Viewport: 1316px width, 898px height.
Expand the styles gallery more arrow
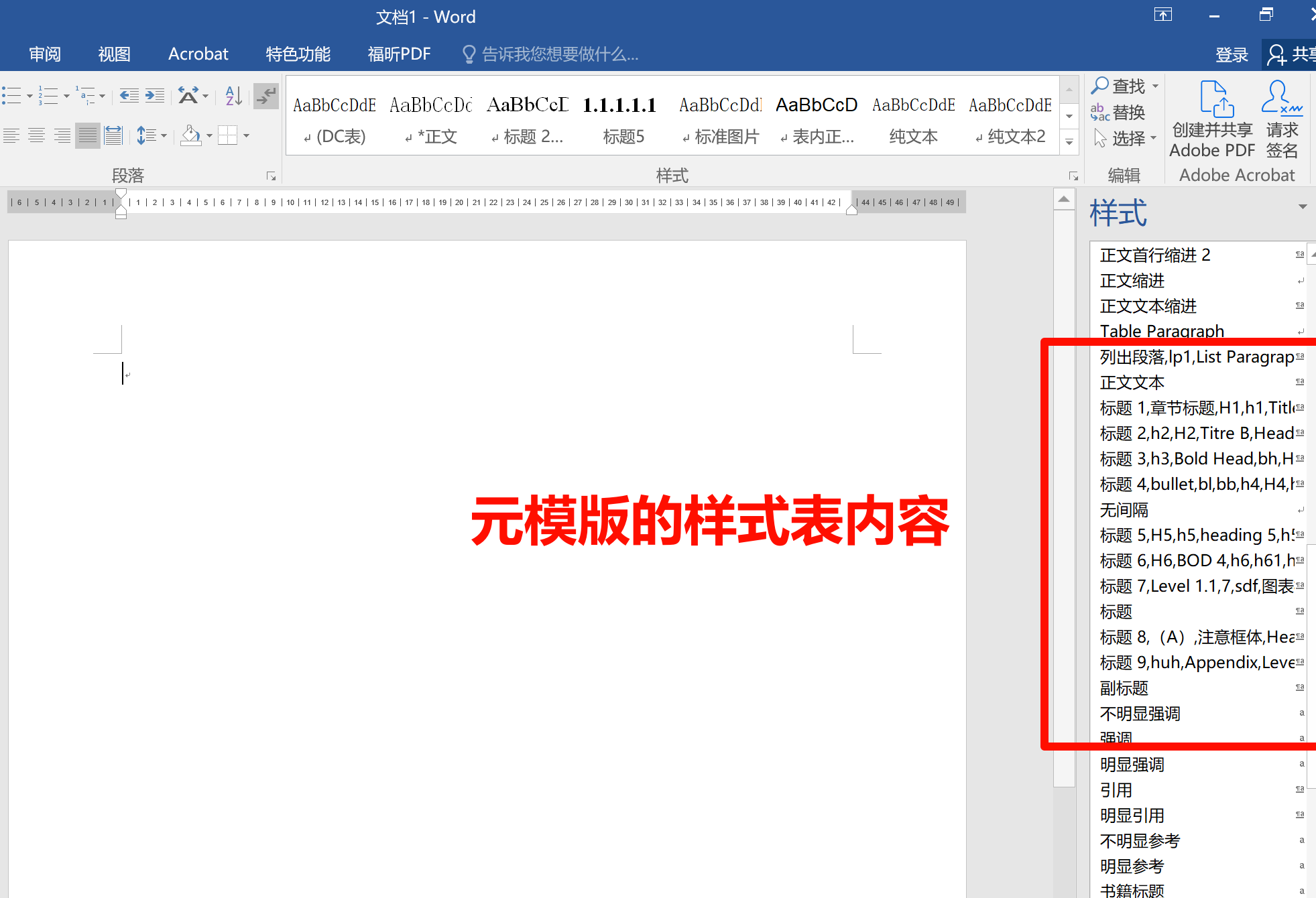pos(1069,142)
